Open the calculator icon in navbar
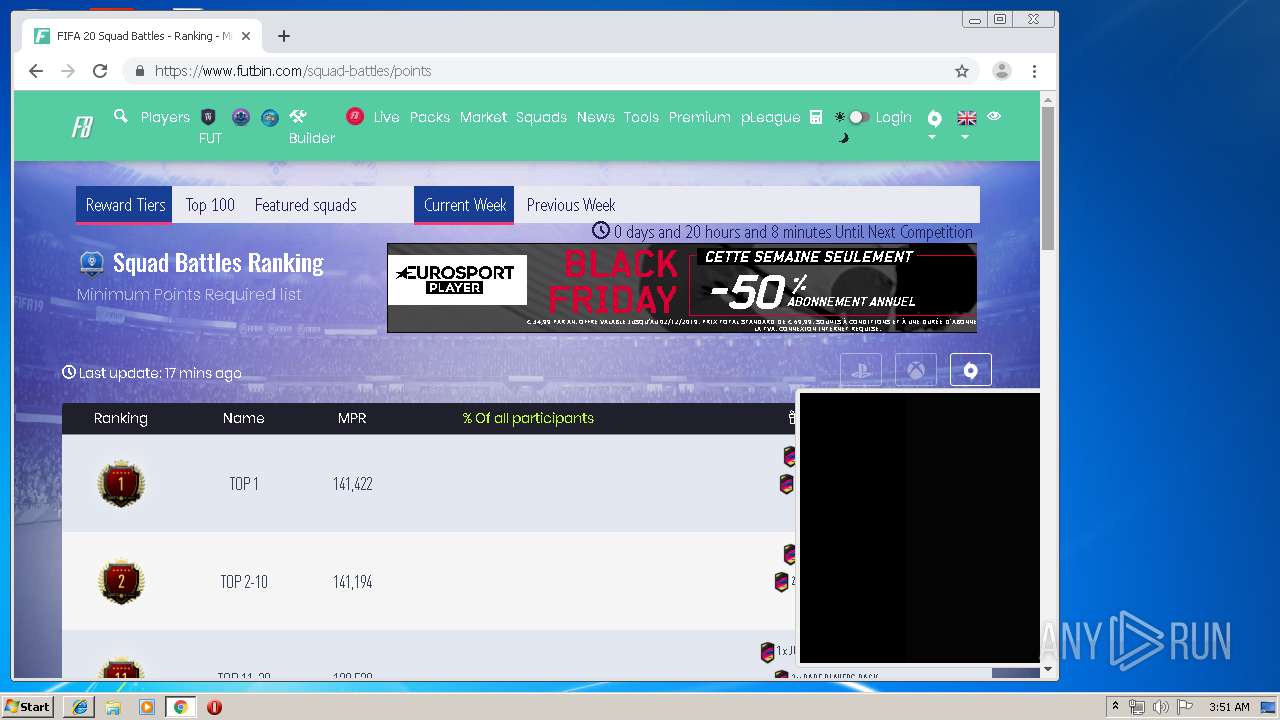 816,117
